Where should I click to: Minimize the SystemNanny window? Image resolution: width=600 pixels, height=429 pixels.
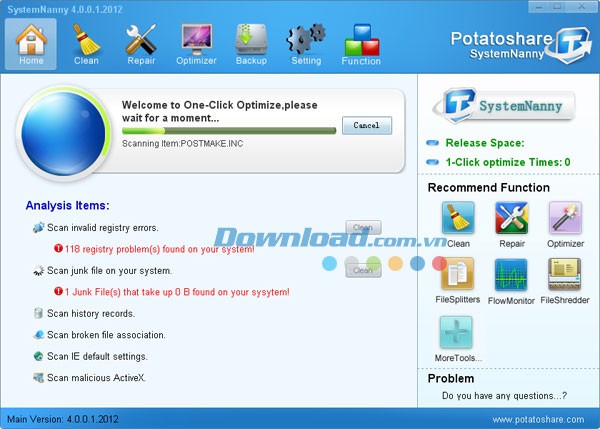click(539, 7)
